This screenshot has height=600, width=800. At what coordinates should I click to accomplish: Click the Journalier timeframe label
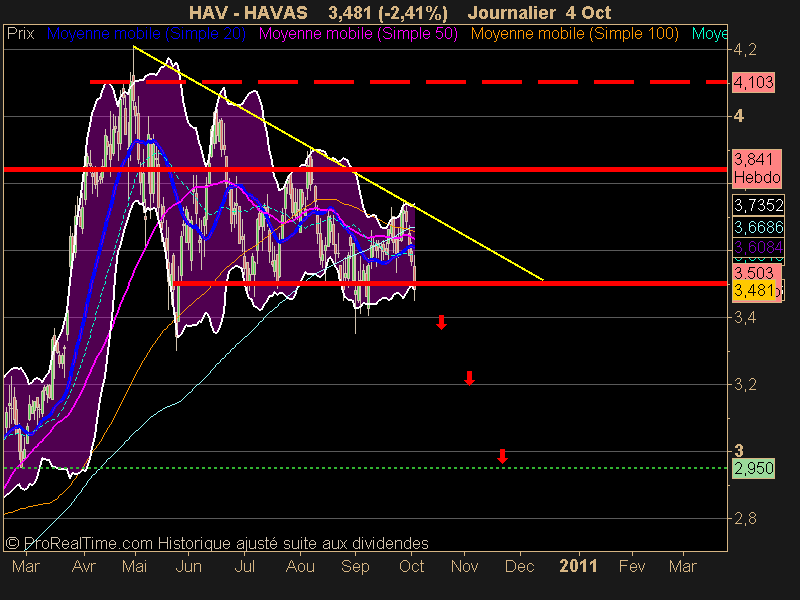[511, 13]
